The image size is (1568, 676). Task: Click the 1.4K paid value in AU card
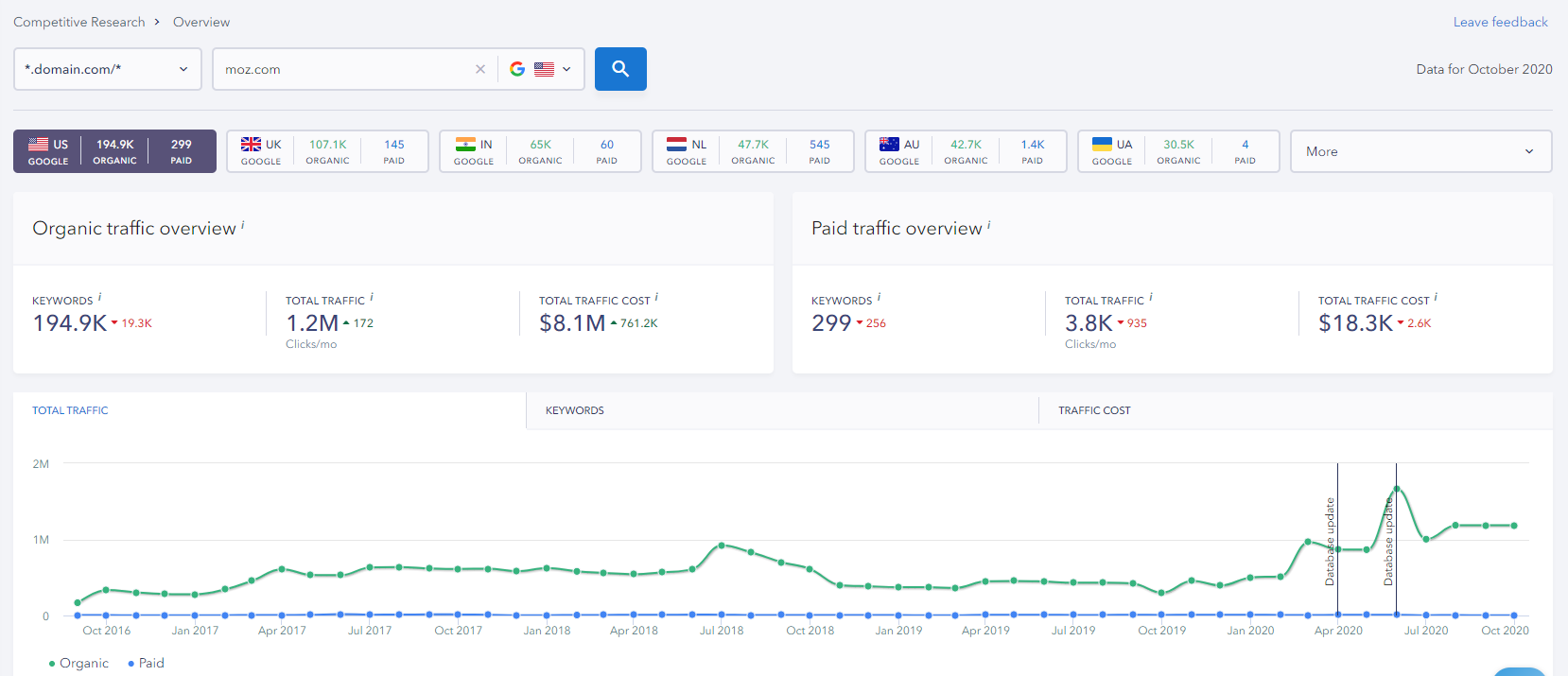1033,145
